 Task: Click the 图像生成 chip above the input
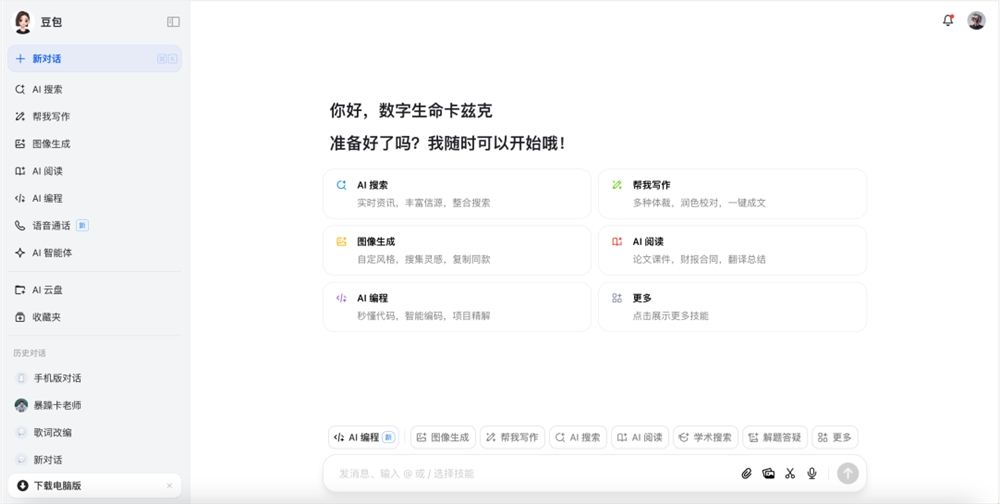pyautogui.click(x=443, y=438)
